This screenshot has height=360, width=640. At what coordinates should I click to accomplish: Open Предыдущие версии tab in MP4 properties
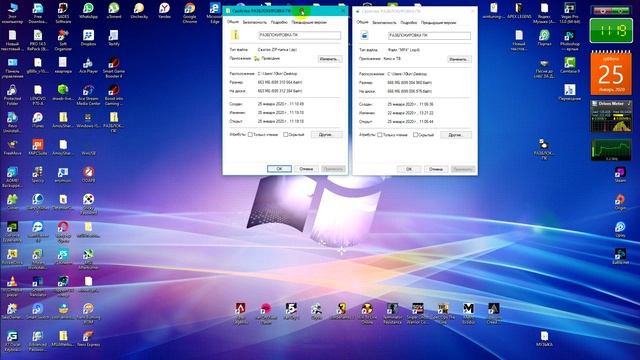tap(438, 23)
